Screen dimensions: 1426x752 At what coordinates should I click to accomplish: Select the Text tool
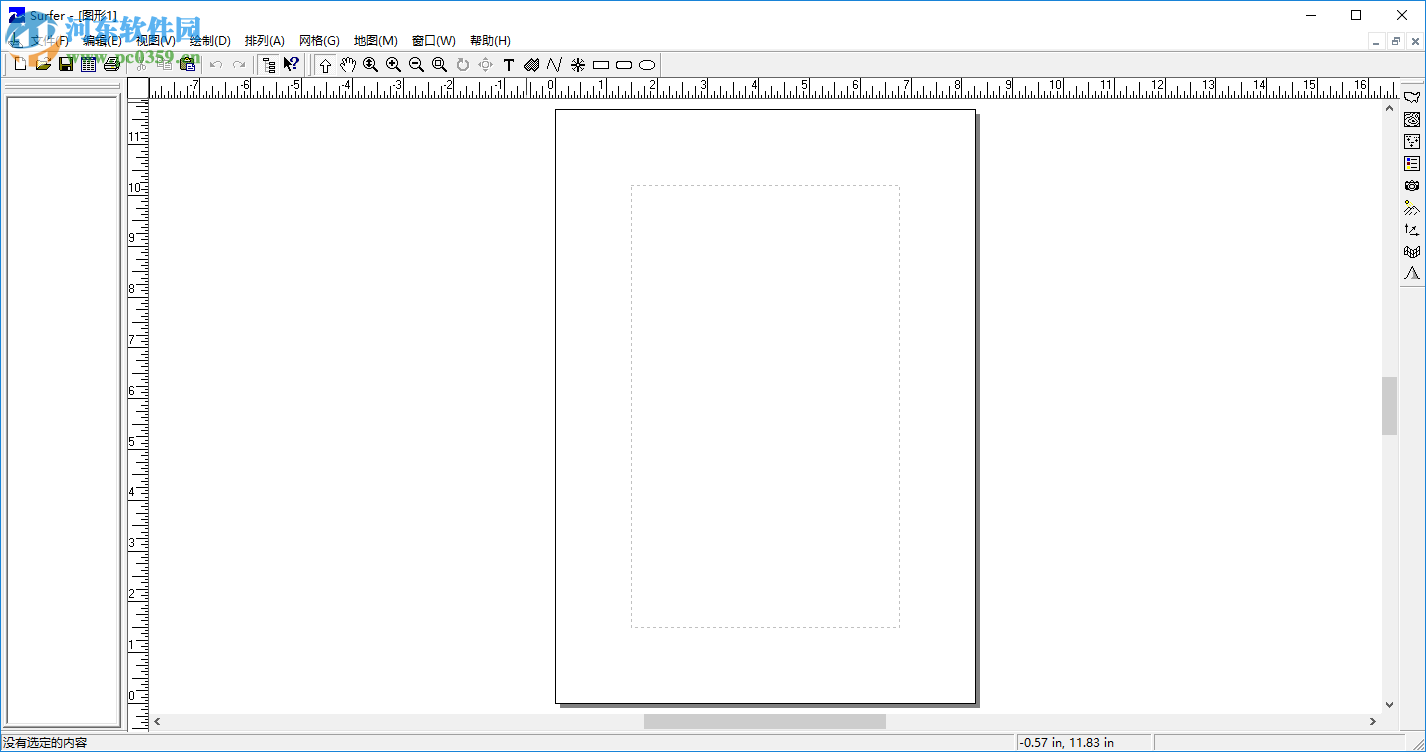click(508, 65)
